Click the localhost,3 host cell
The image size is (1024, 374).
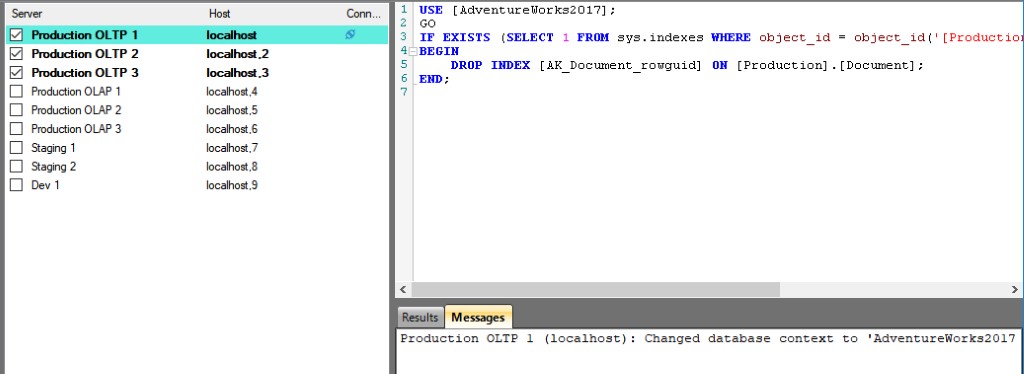[237, 72]
